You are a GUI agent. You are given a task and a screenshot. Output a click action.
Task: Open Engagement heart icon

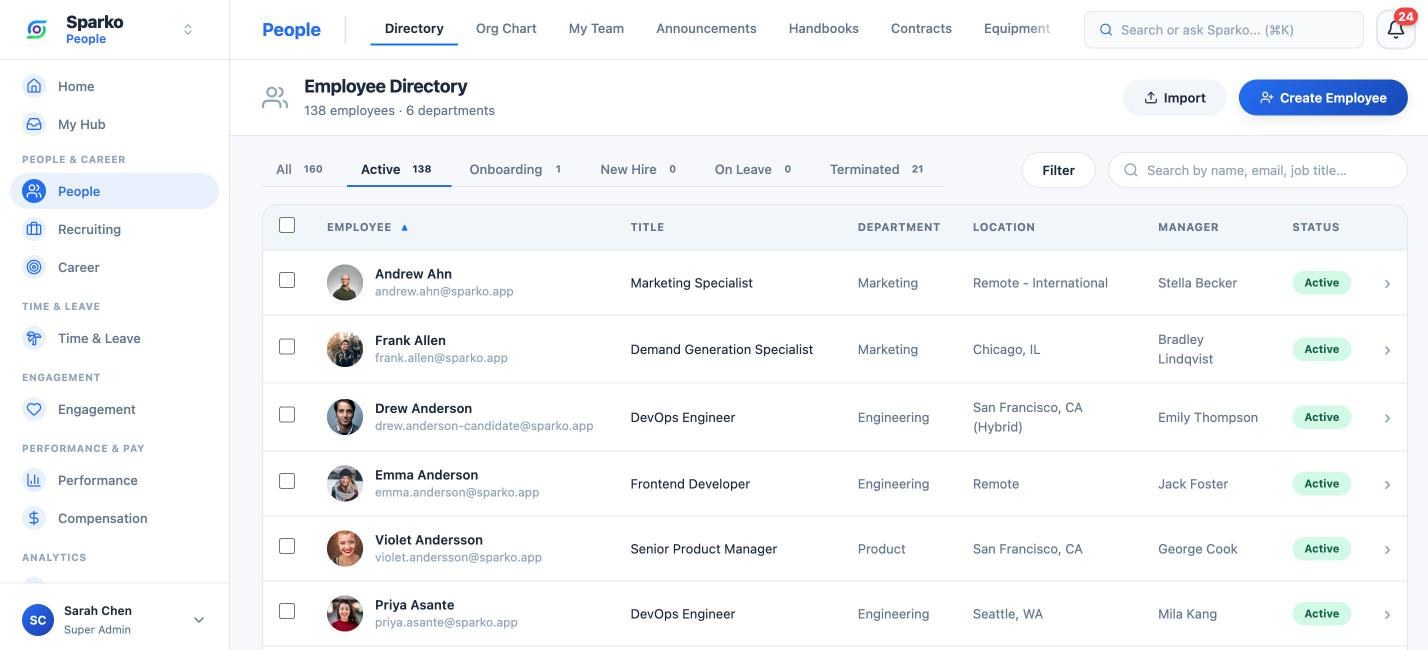point(34,409)
